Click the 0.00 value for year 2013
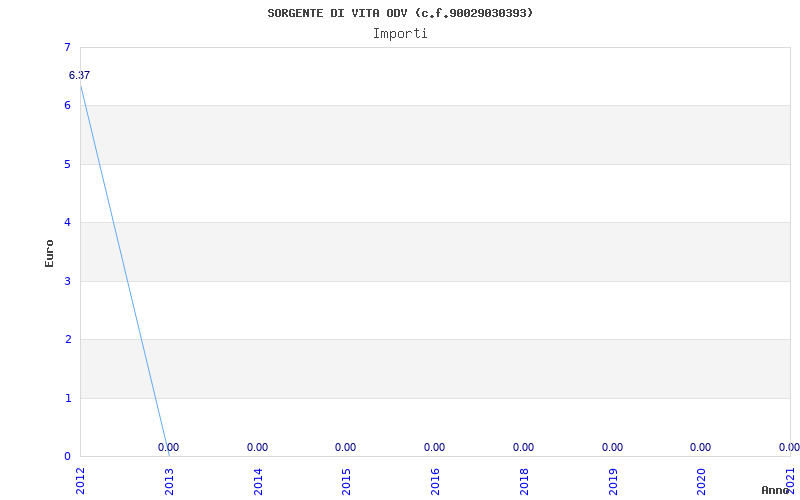800x500 pixels. [x=168, y=447]
